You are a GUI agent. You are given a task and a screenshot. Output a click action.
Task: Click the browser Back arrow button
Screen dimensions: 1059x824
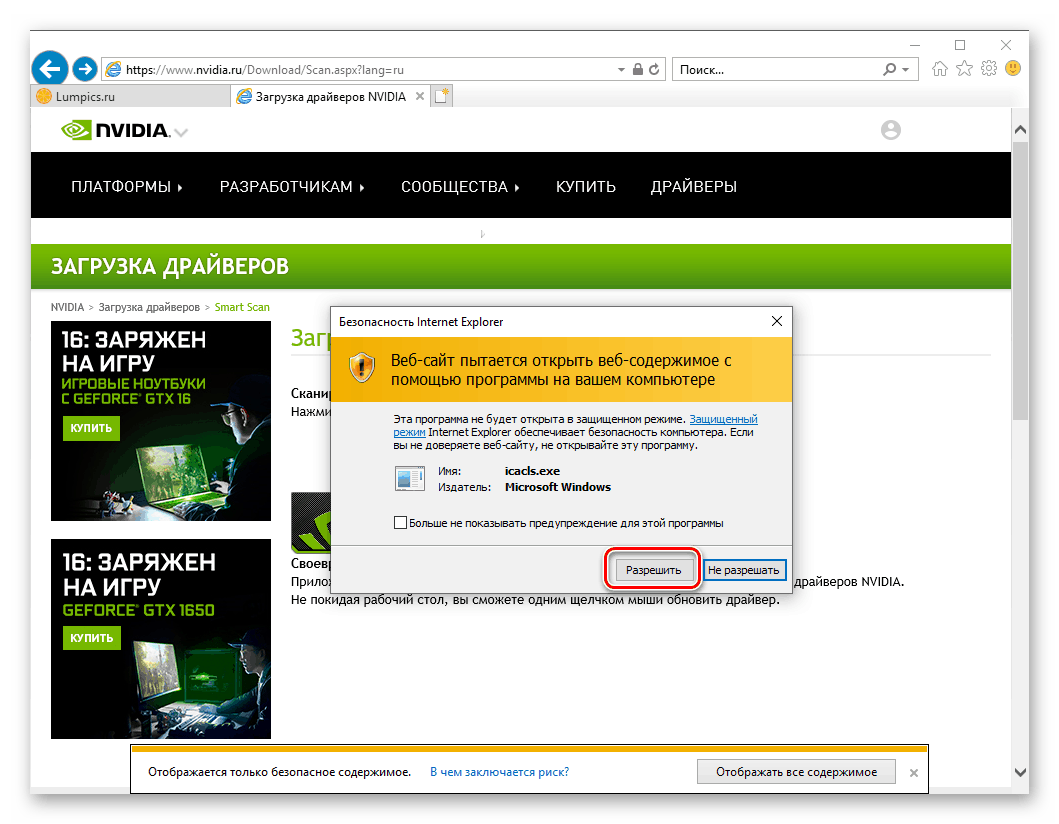(x=49, y=68)
